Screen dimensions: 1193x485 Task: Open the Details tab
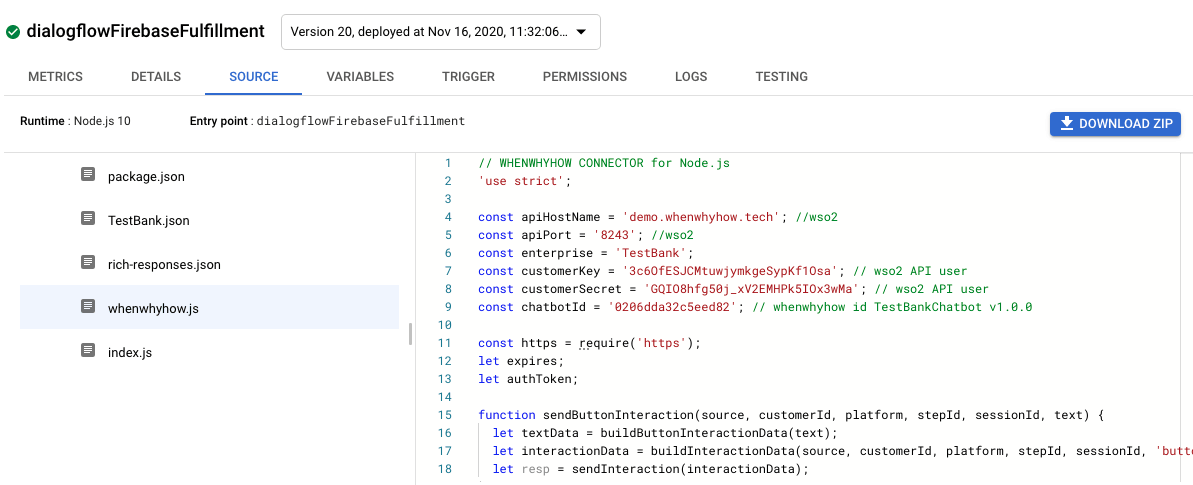[x=156, y=77]
